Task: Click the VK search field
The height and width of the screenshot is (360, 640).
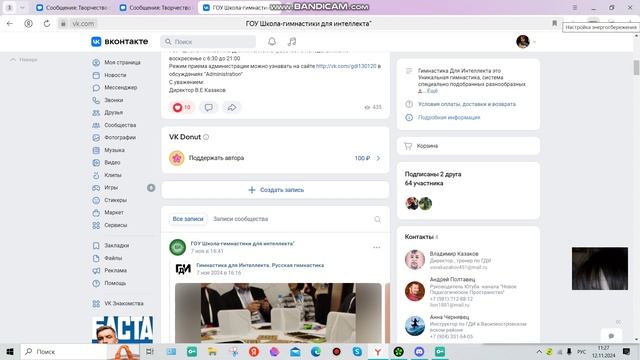Action: pyautogui.click(x=208, y=42)
